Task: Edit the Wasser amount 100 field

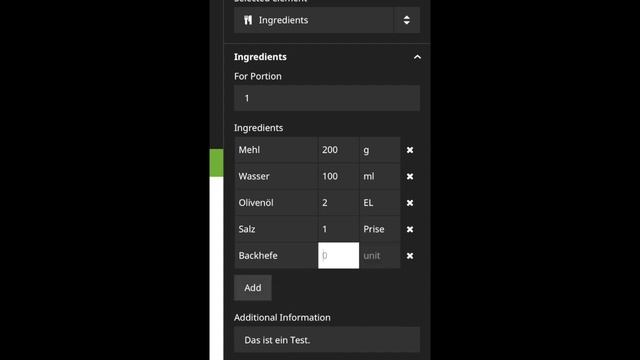Action: point(338,176)
